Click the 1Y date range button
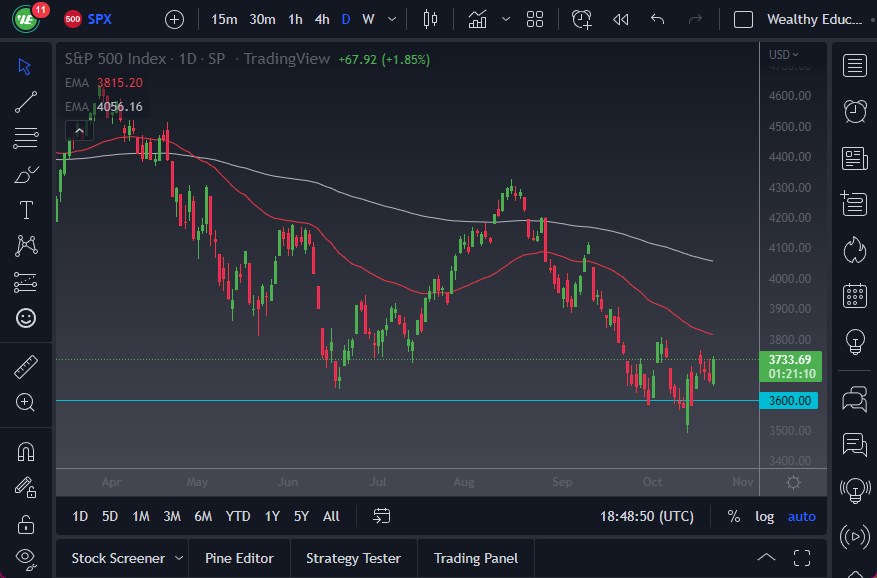 coord(271,516)
